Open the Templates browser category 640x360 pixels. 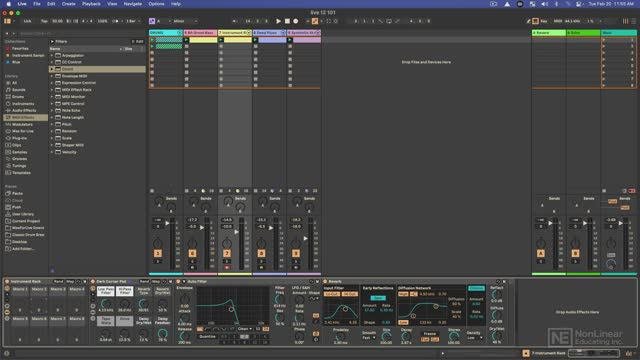[21, 173]
